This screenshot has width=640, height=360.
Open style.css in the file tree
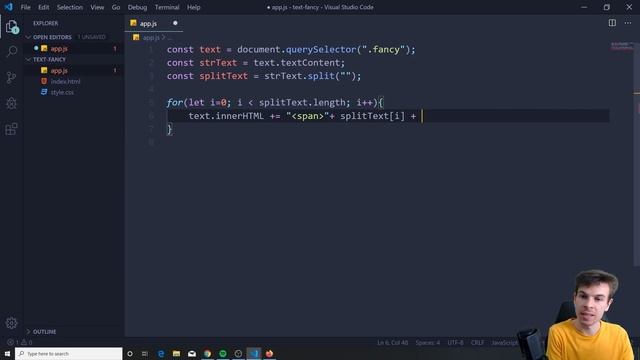click(62, 92)
